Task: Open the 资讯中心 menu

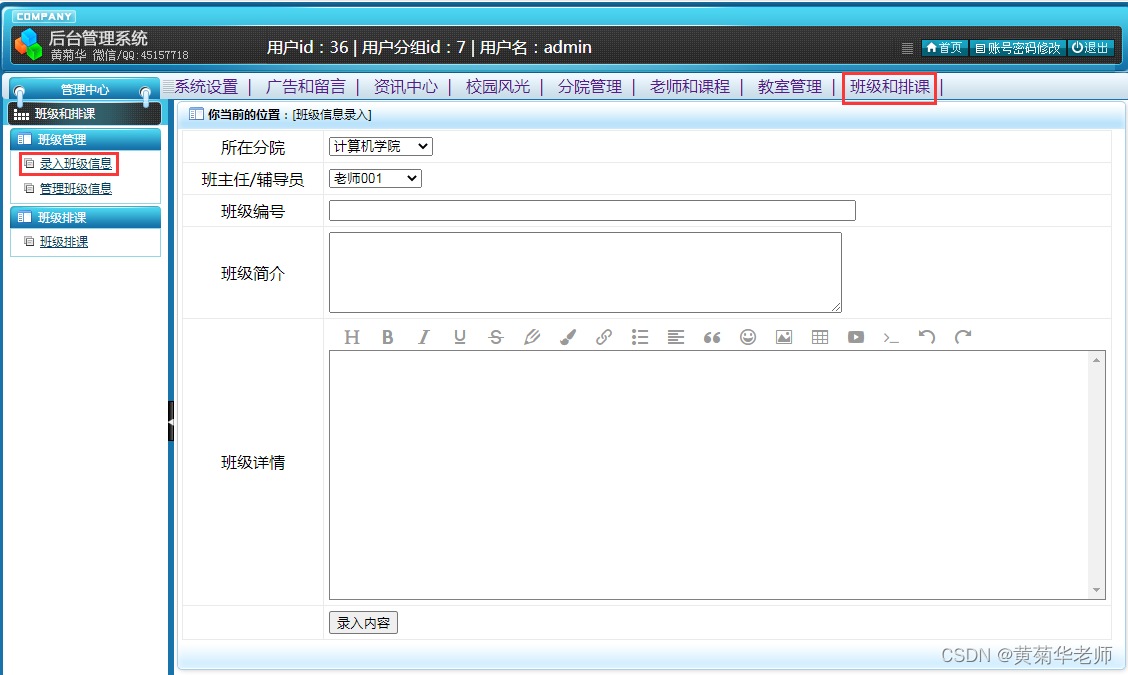Action: 406,87
